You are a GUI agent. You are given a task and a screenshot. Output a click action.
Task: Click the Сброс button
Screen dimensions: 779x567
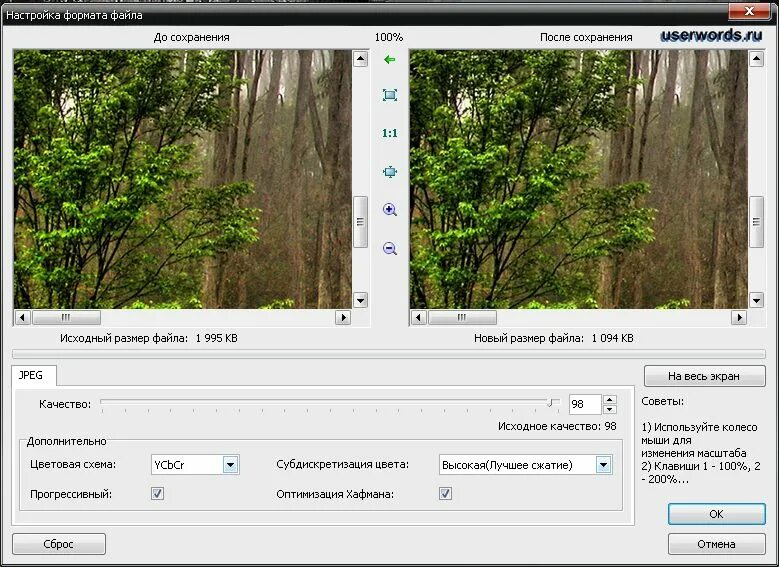tap(59, 544)
